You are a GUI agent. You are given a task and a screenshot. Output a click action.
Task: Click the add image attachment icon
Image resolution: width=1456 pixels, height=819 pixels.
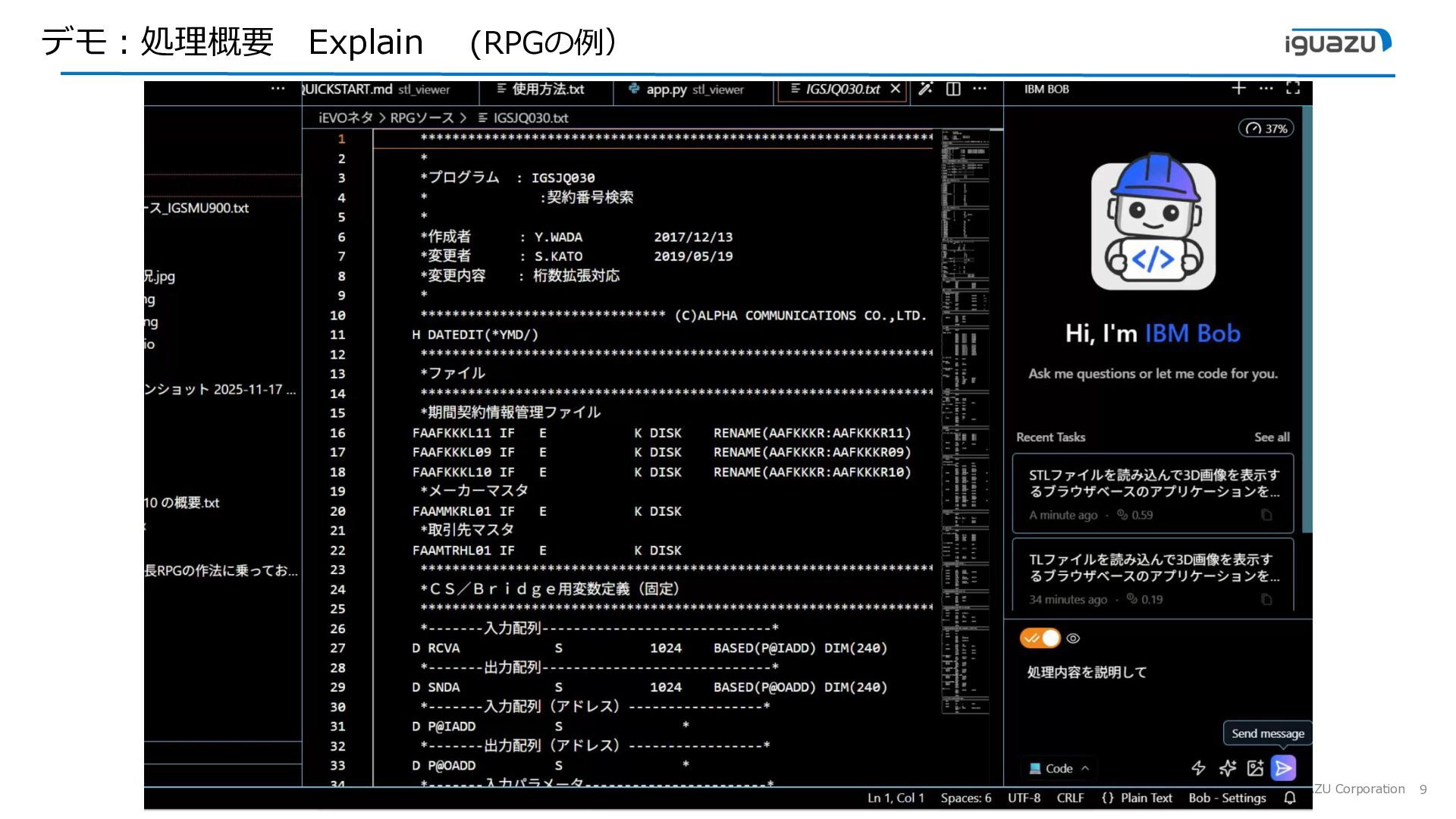click(1255, 768)
